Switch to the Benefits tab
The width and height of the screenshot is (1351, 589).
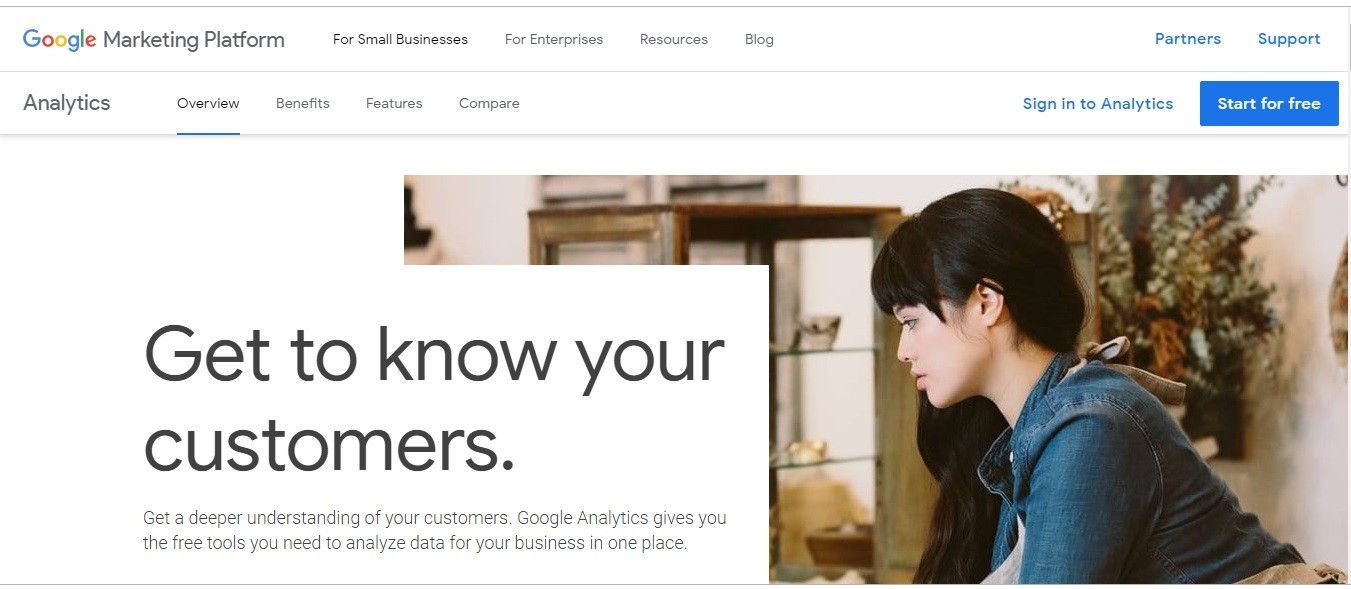[x=303, y=103]
